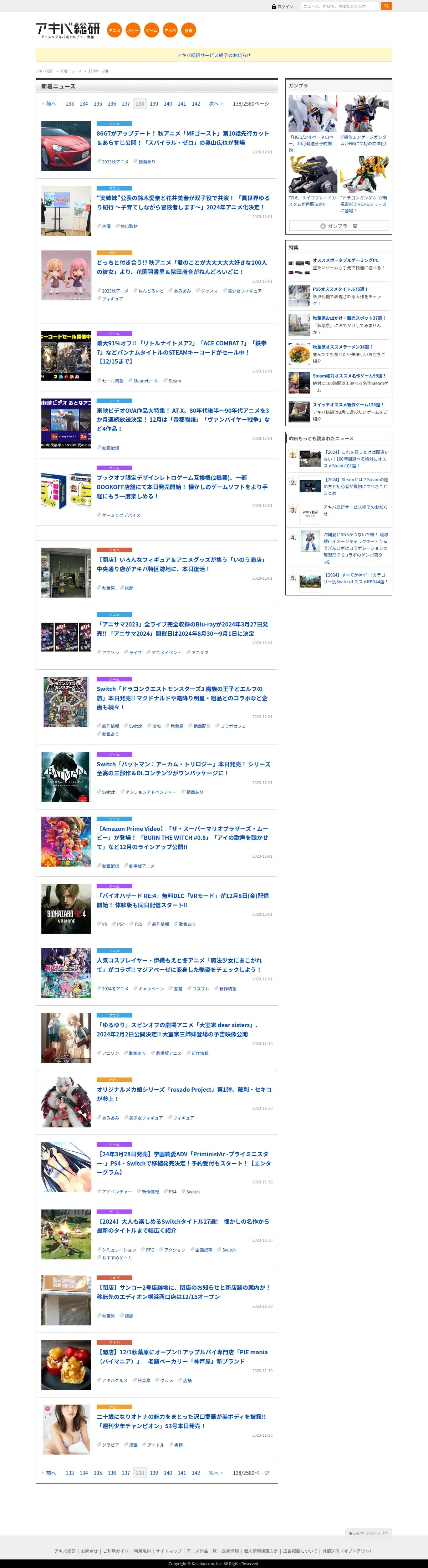Click the アキバ category badge above the いのう商店 article

pos(114,550)
